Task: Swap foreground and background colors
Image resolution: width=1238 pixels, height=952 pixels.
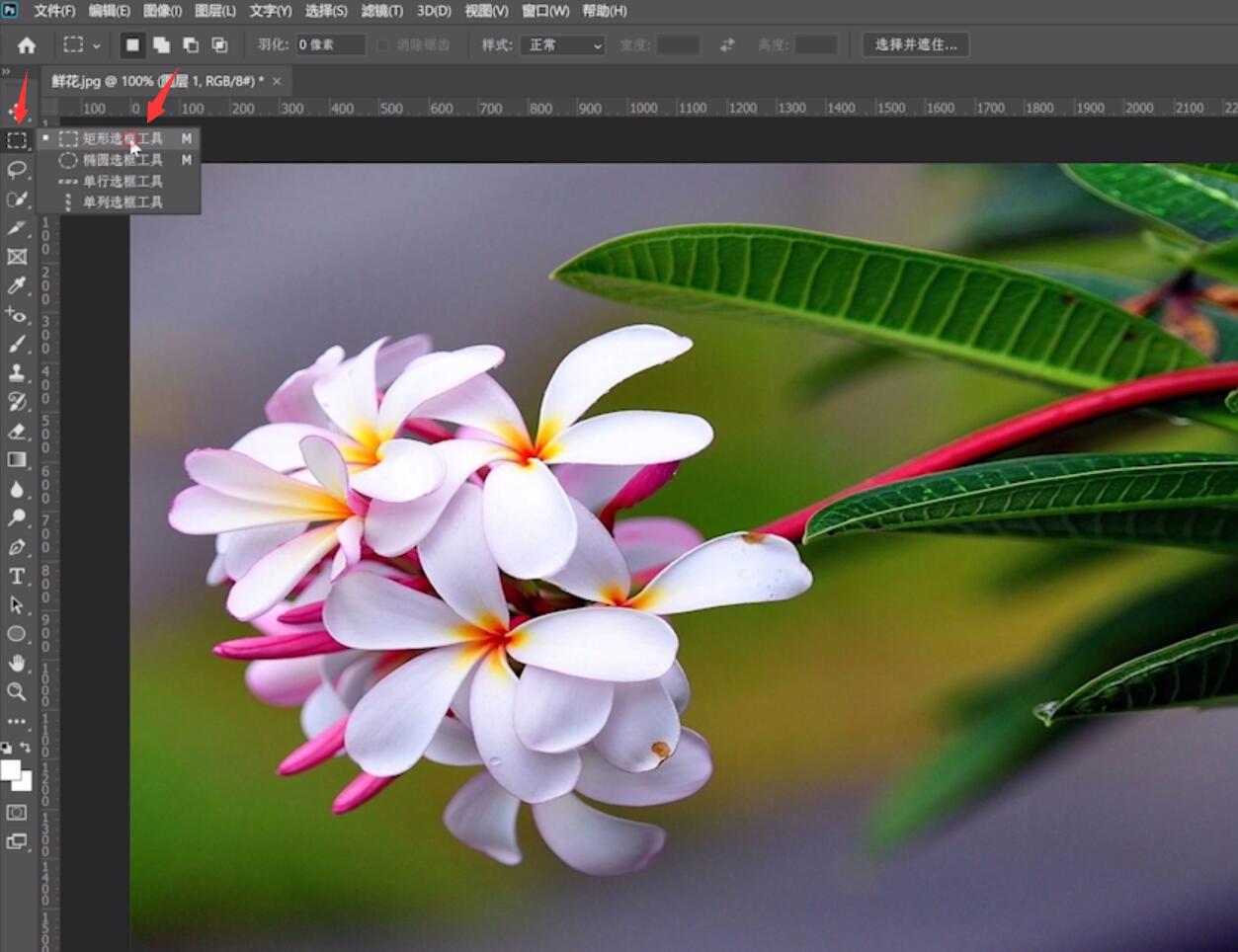Action: point(26,749)
